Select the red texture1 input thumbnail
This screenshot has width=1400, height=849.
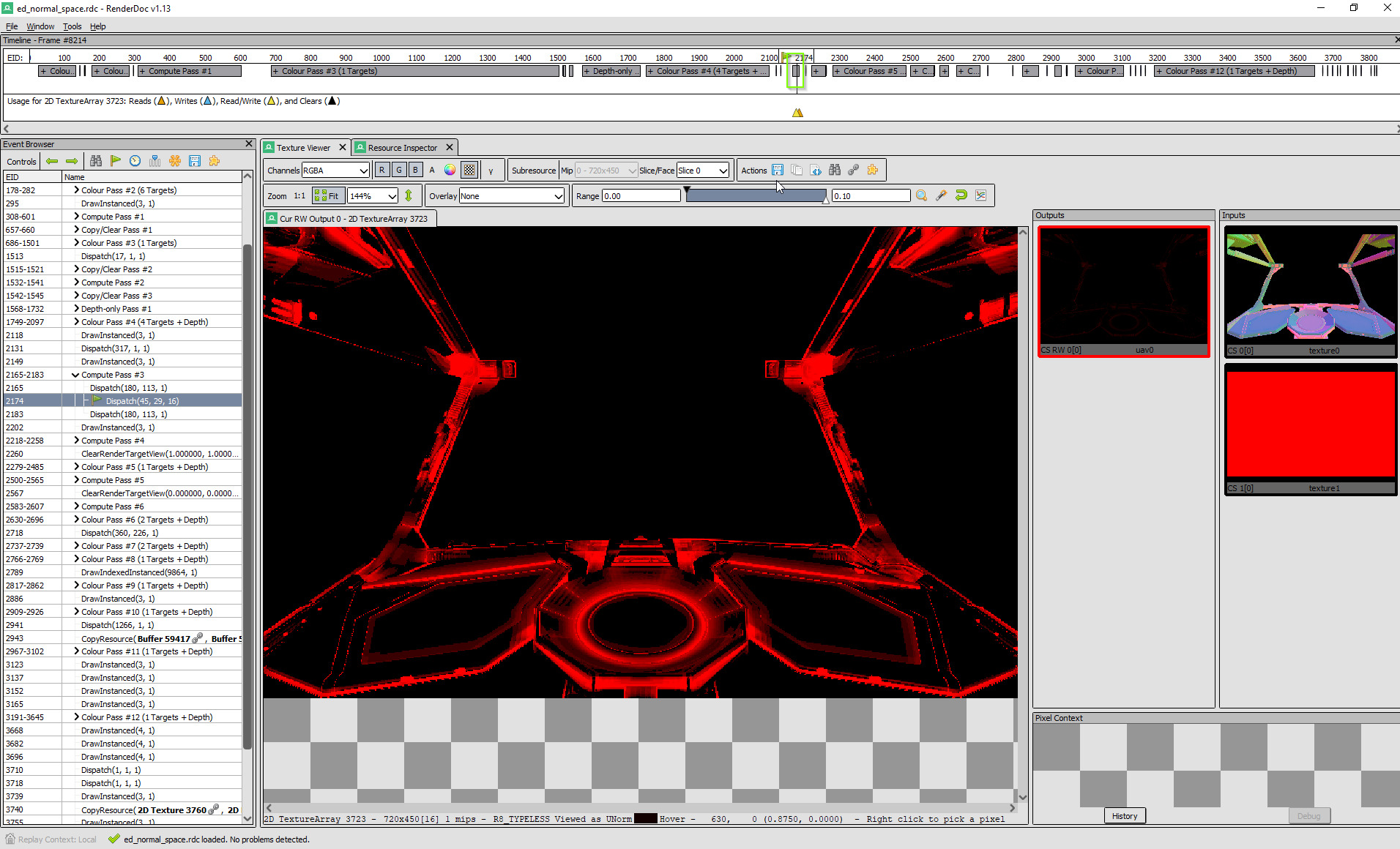(x=1310, y=430)
